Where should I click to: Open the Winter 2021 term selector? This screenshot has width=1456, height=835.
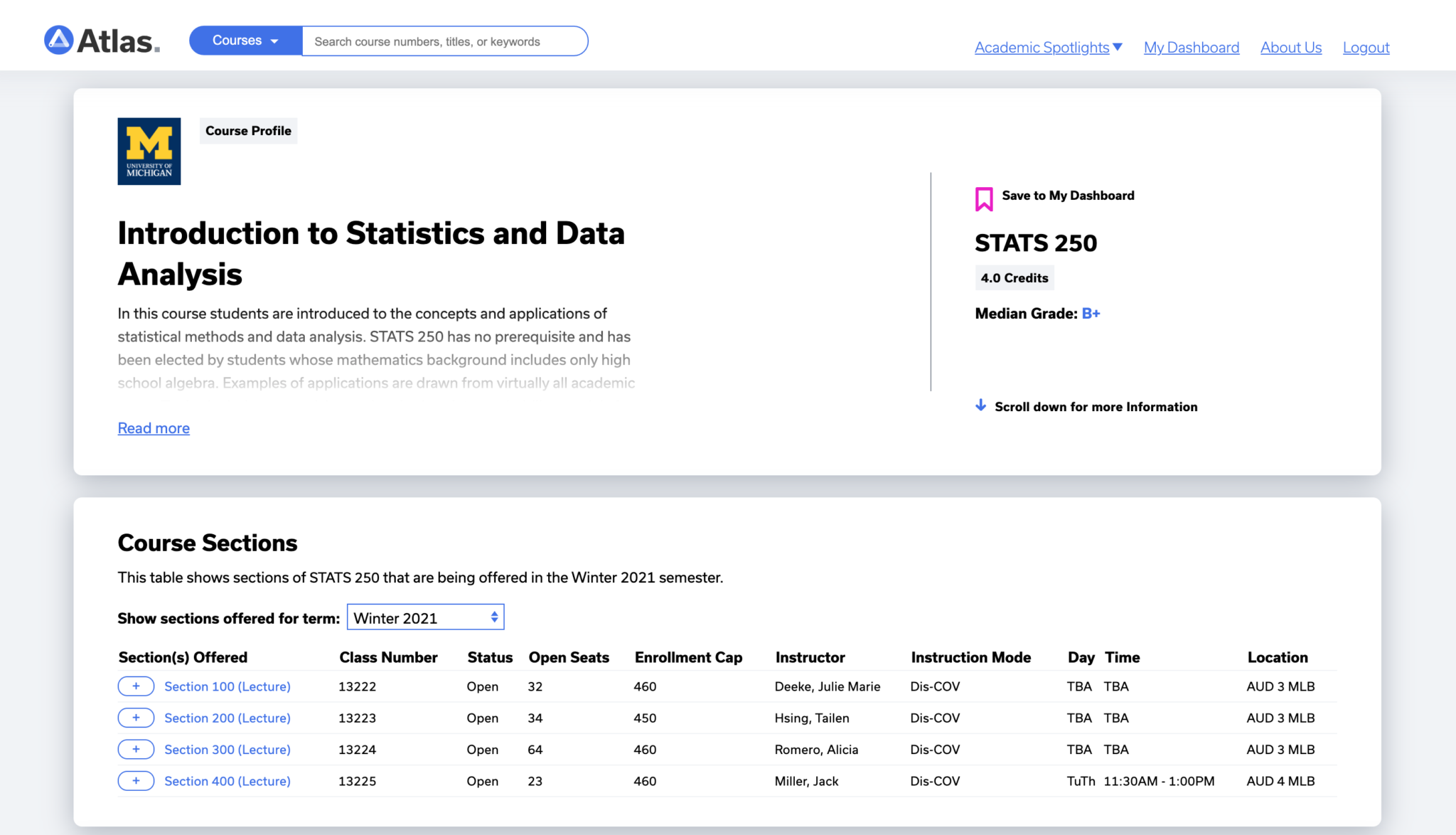pyautogui.click(x=425, y=617)
